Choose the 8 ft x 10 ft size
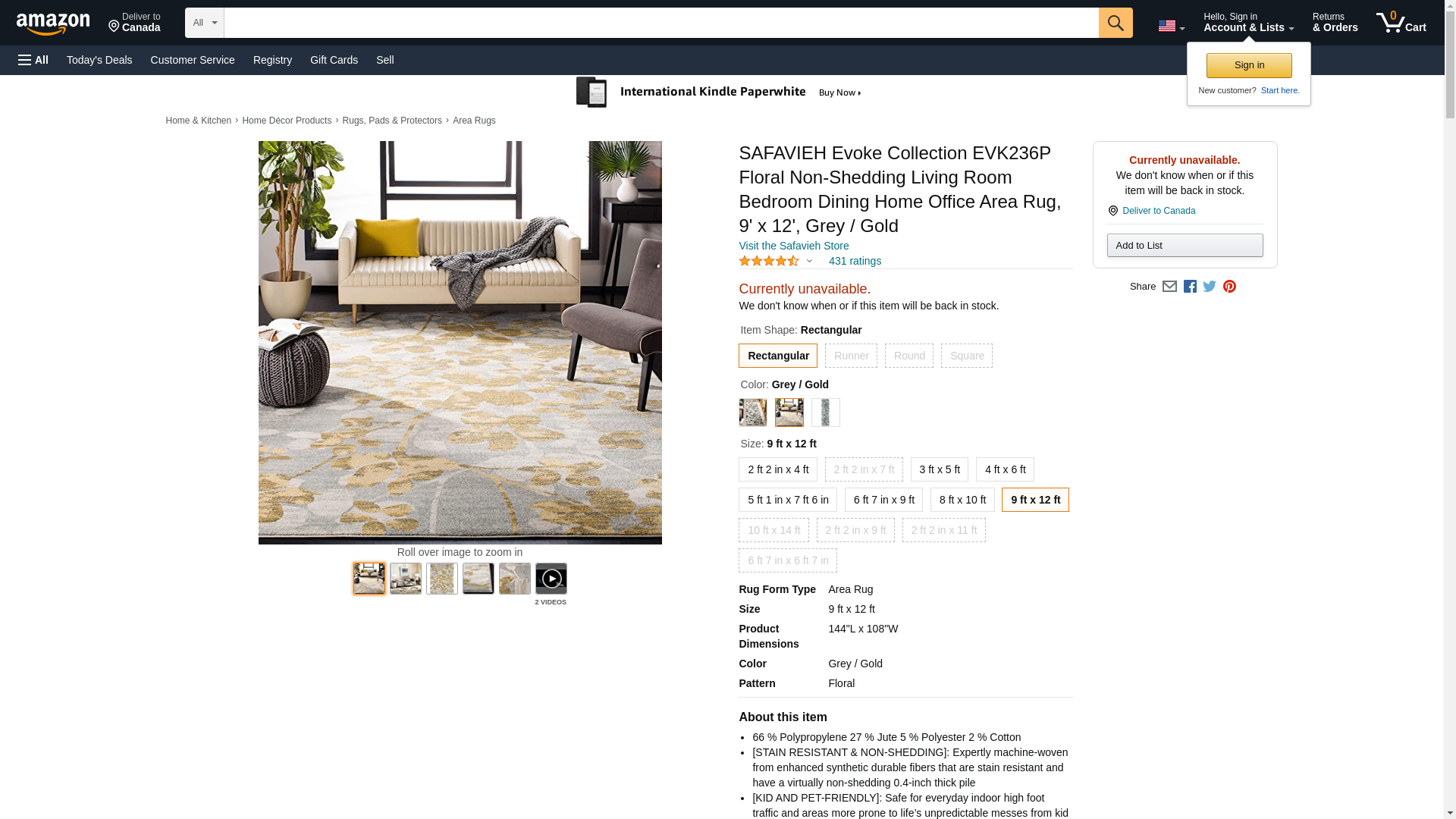This screenshot has width=1456, height=819. pyautogui.click(x=962, y=500)
